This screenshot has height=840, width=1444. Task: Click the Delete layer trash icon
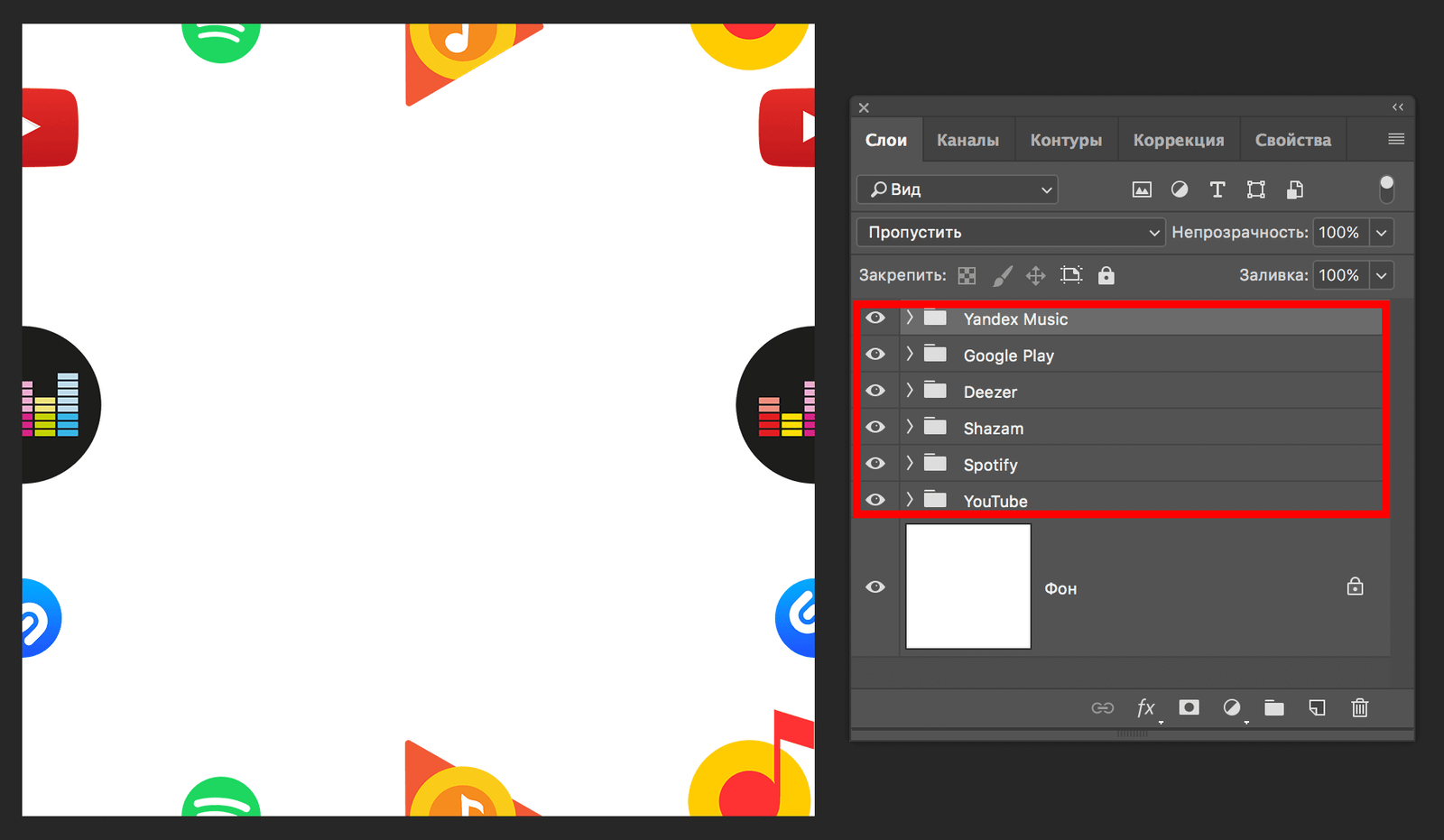tap(1360, 708)
